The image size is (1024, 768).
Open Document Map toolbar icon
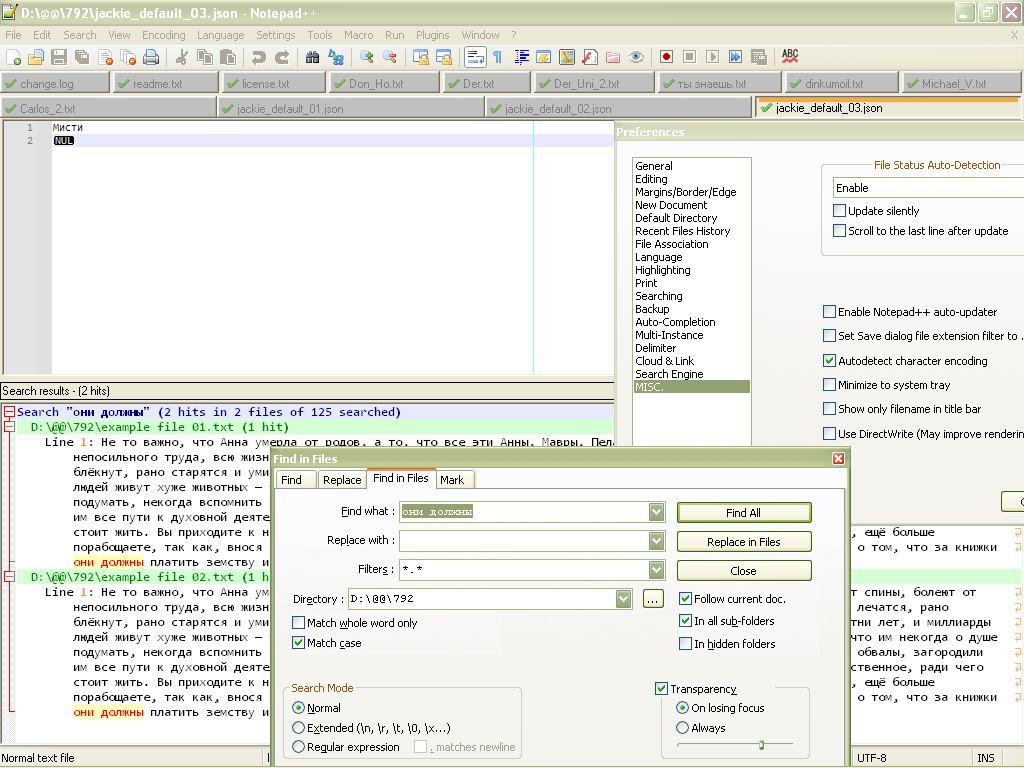pyautogui.click(x=567, y=57)
